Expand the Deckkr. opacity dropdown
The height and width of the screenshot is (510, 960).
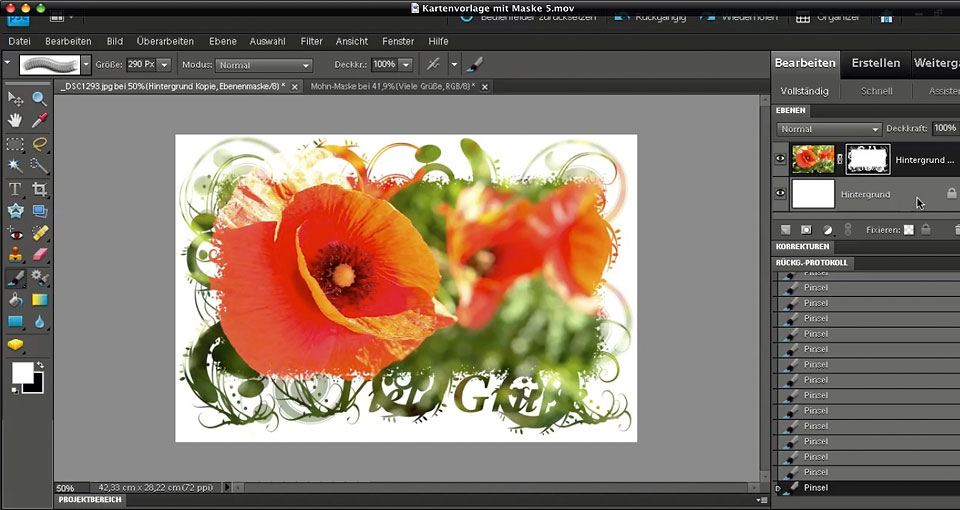click(x=405, y=65)
